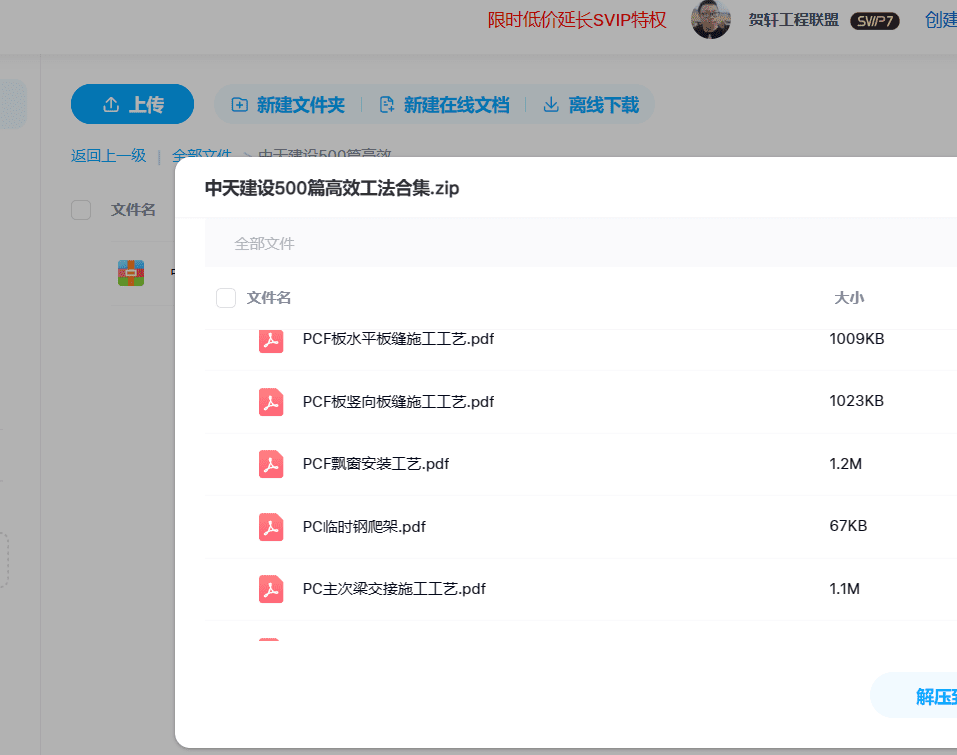The height and width of the screenshot is (755, 957).
Task: Click the 文件名 column header in dialog
Action: tap(269, 298)
